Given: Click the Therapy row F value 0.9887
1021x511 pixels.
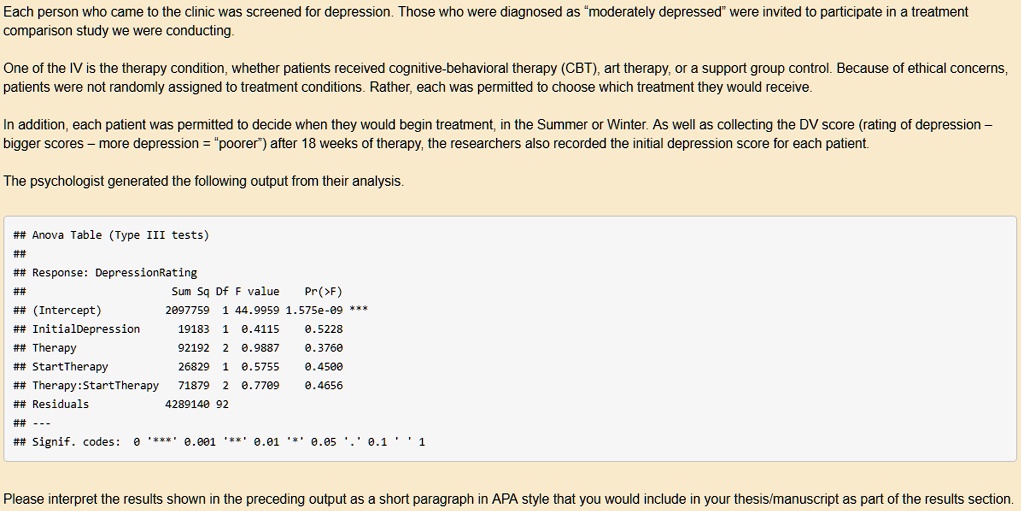Looking at the screenshot, I should (260, 348).
